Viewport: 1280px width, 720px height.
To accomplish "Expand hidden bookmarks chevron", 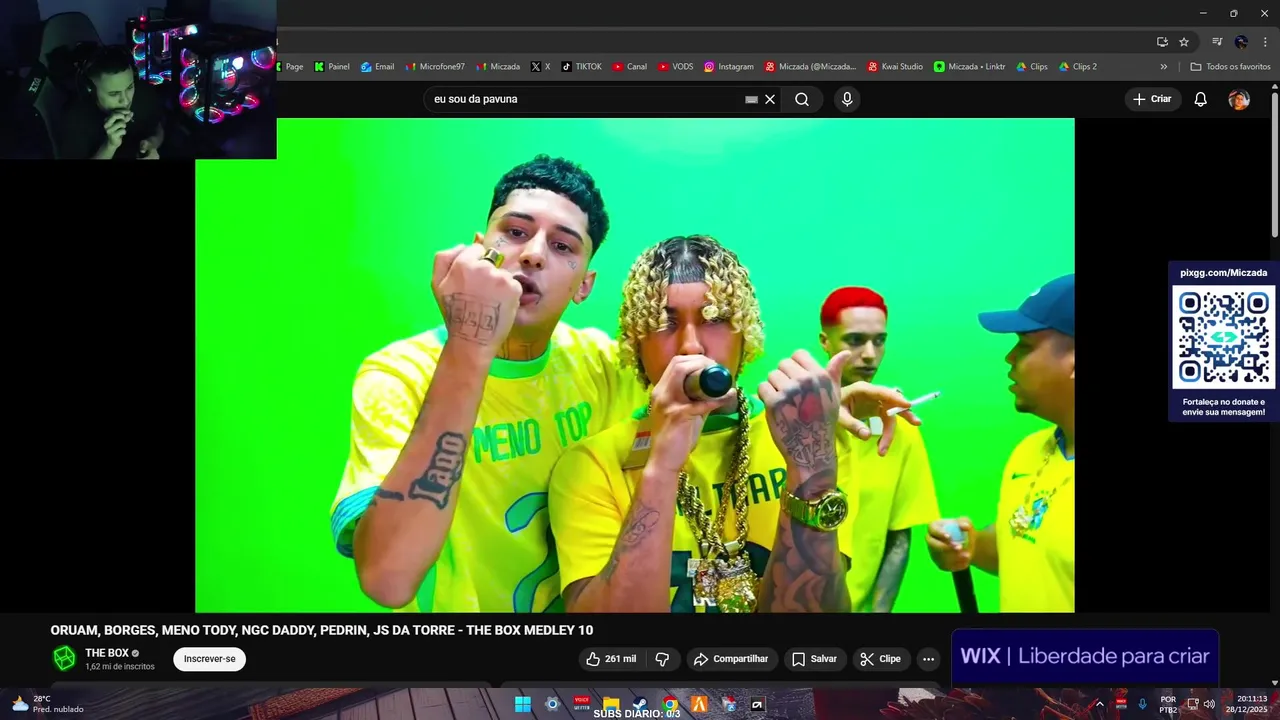I will [x=1163, y=67].
